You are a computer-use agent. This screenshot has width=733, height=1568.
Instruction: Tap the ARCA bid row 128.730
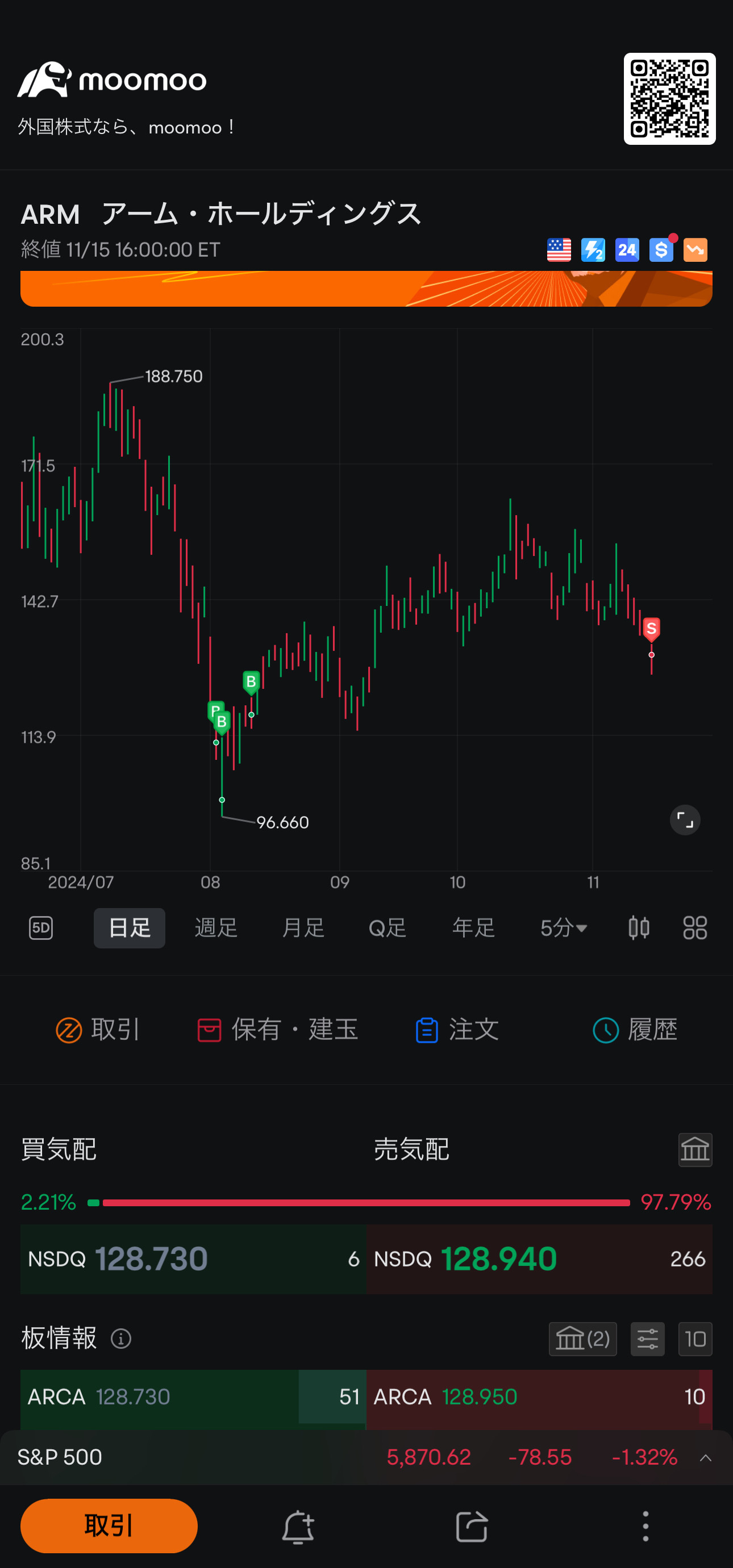tap(193, 1398)
